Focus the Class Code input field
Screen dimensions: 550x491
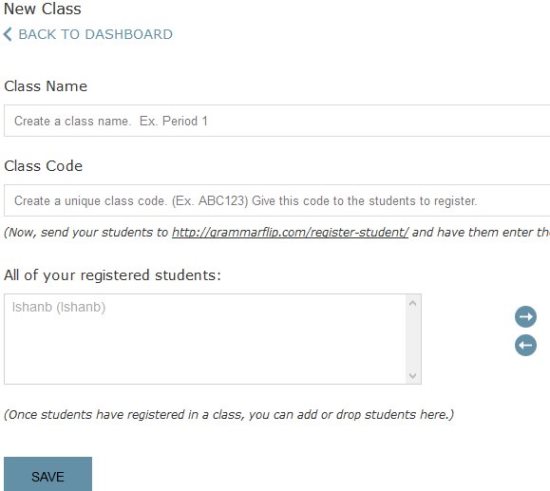[277, 200]
